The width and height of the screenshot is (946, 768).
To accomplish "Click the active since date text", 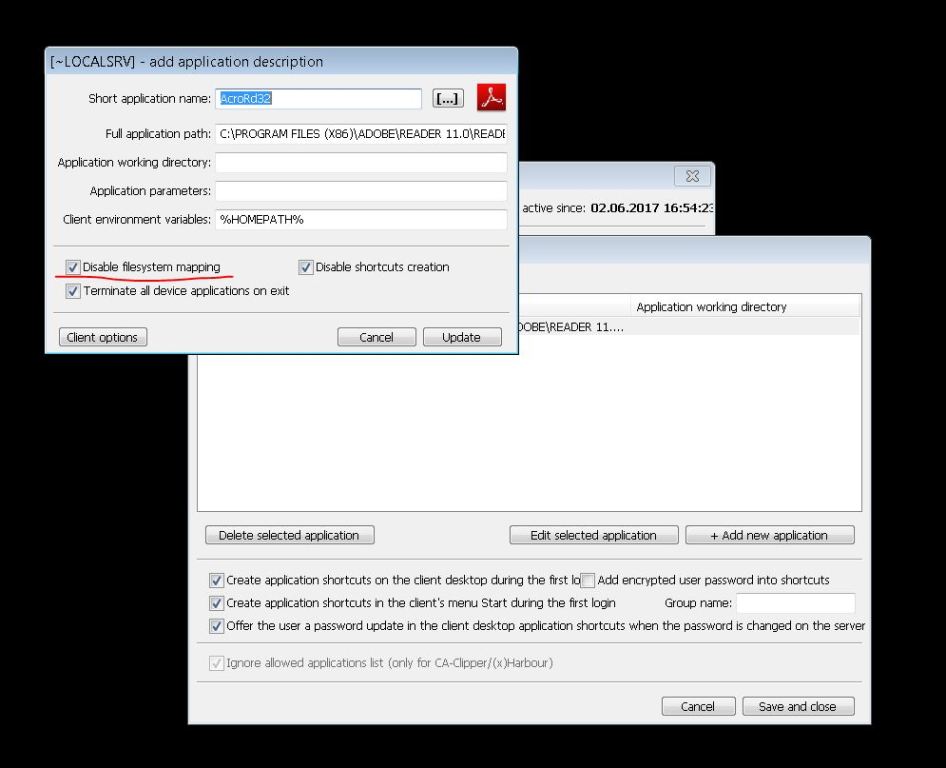I will 651,208.
